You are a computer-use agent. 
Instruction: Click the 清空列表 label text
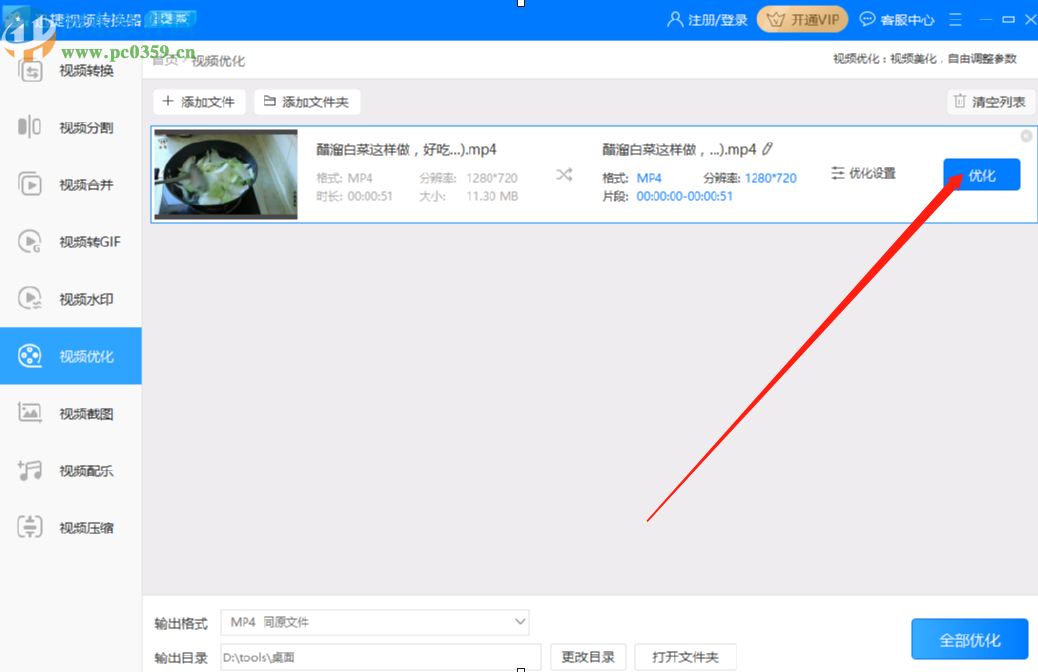(x=998, y=102)
